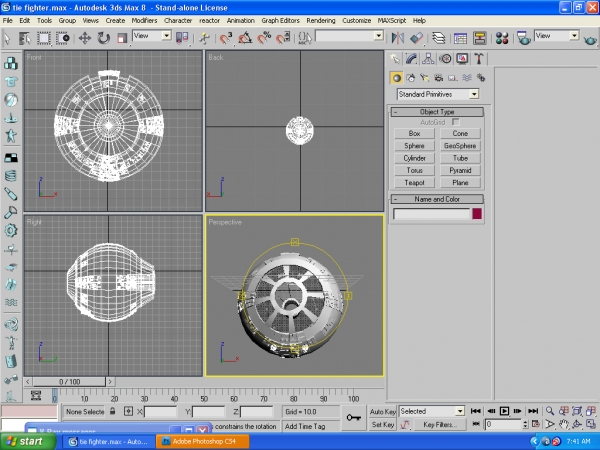Open the Standard Primitives dropdown

tap(438, 94)
